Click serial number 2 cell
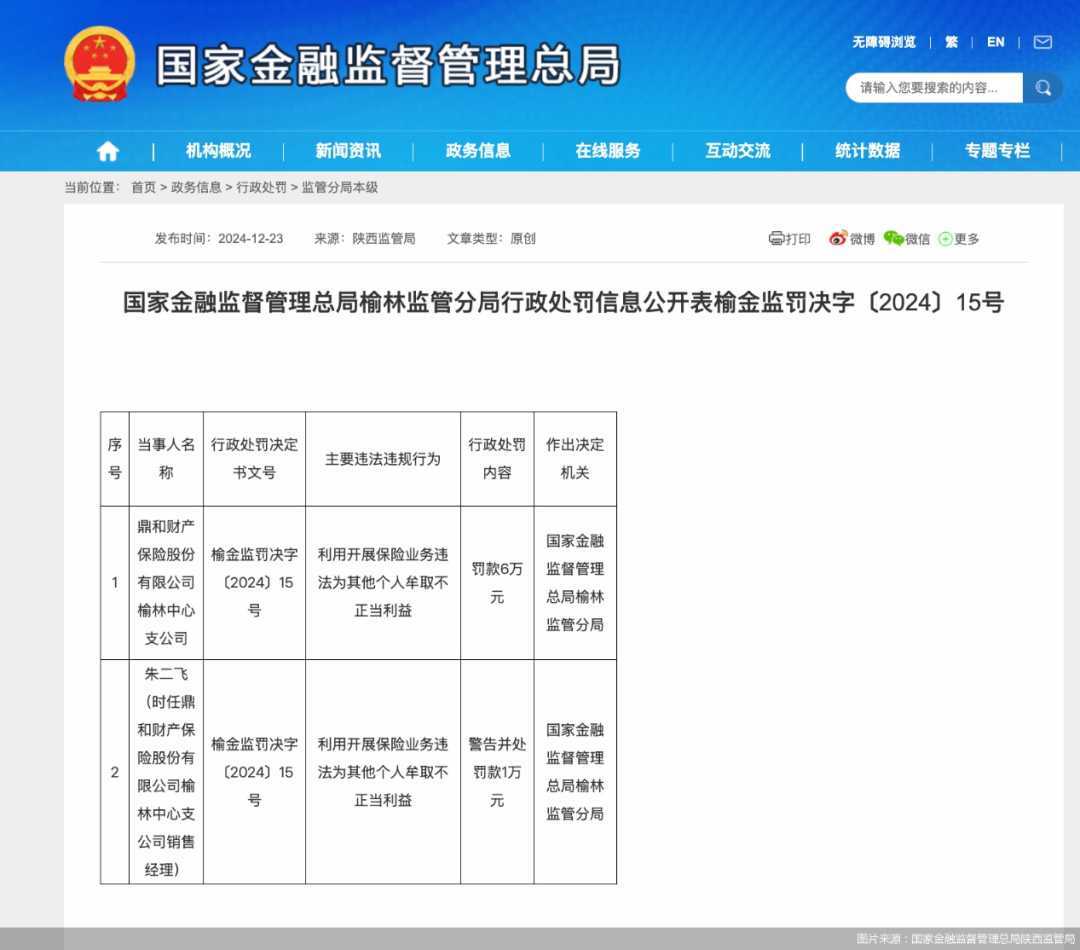This screenshot has width=1080, height=950. pos(115,772)
